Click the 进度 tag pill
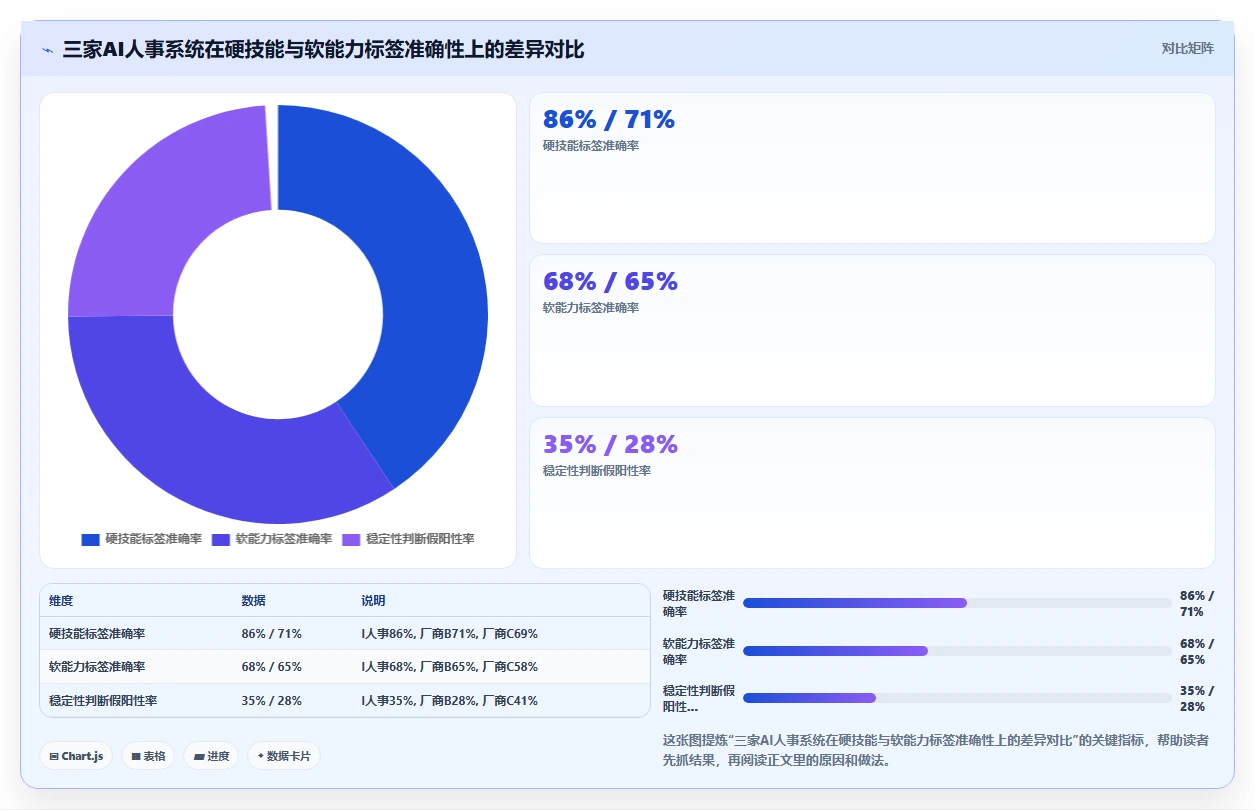 point(211,756)
